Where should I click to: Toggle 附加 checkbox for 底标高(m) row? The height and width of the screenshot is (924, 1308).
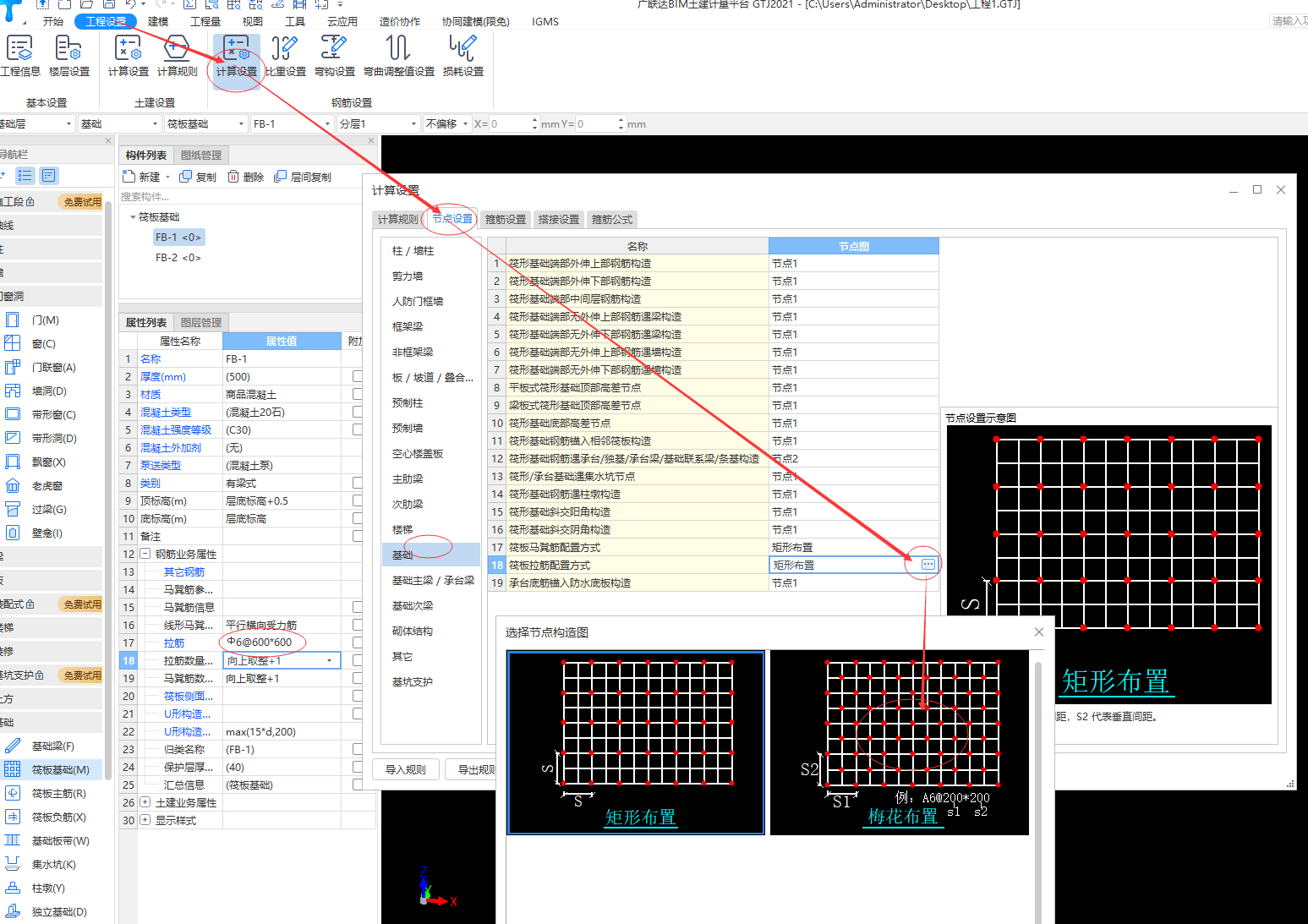pos(358,519)
